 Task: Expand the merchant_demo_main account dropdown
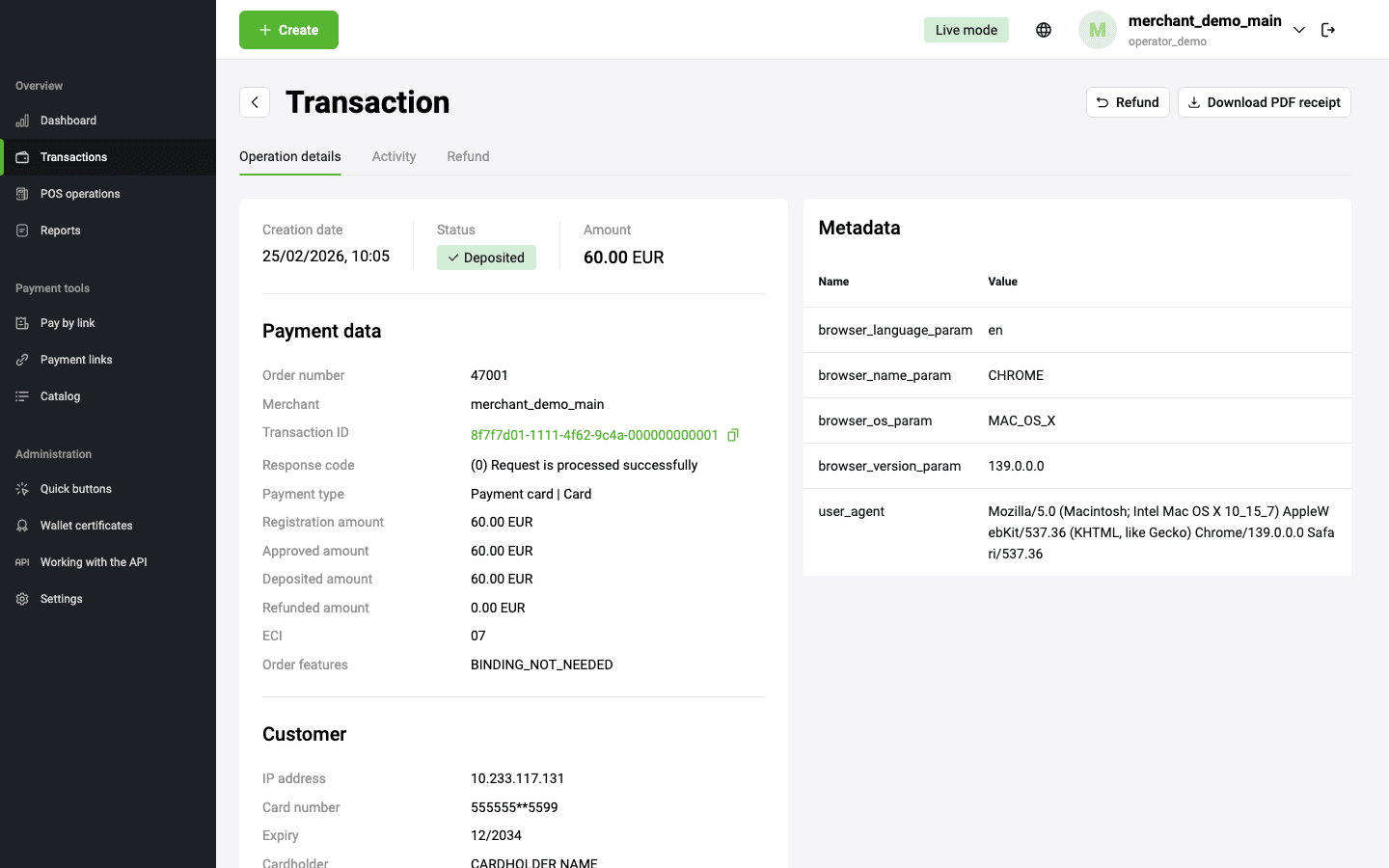tap(1299, 30)
